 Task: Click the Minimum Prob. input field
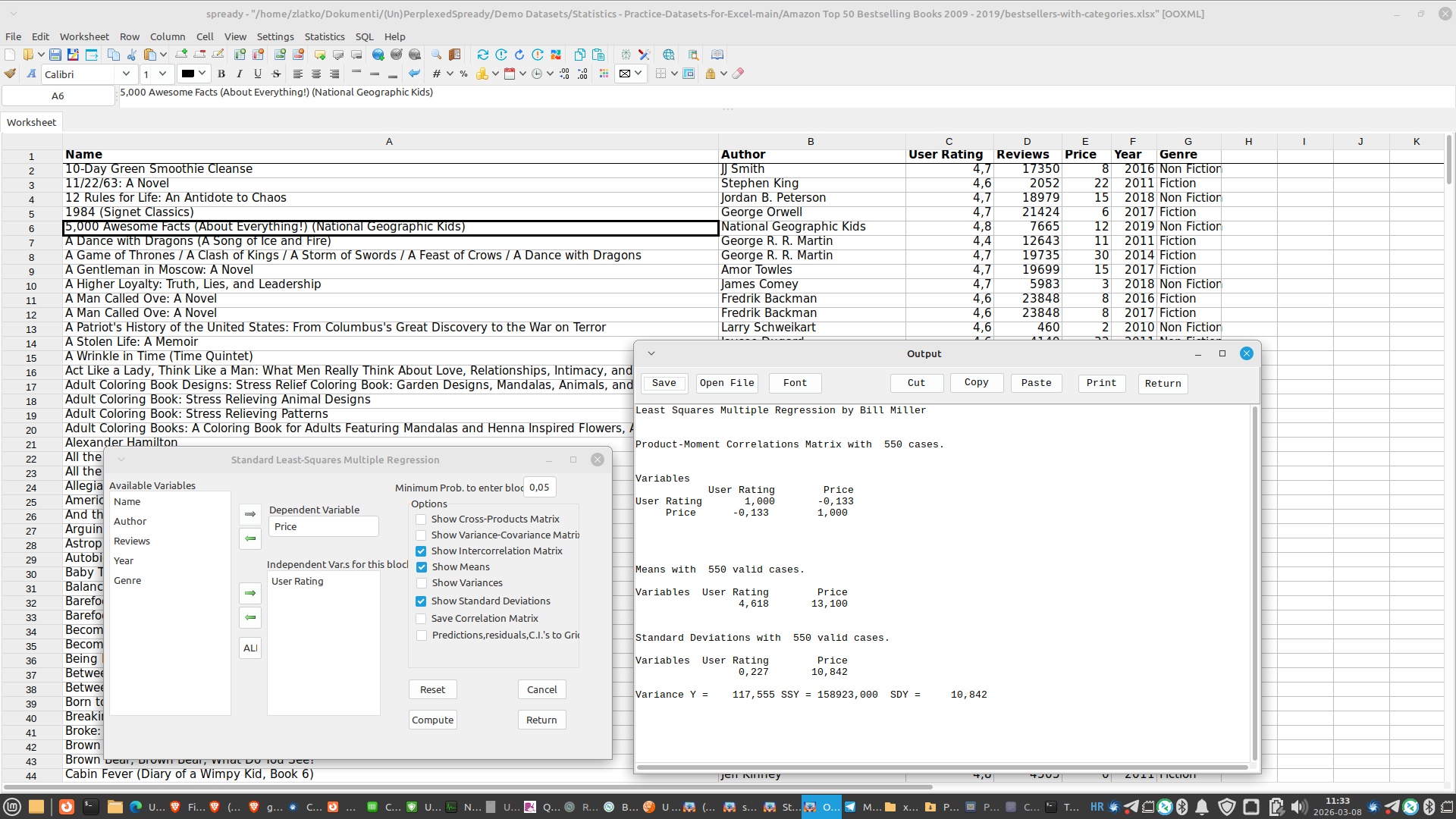pos(539,488)
